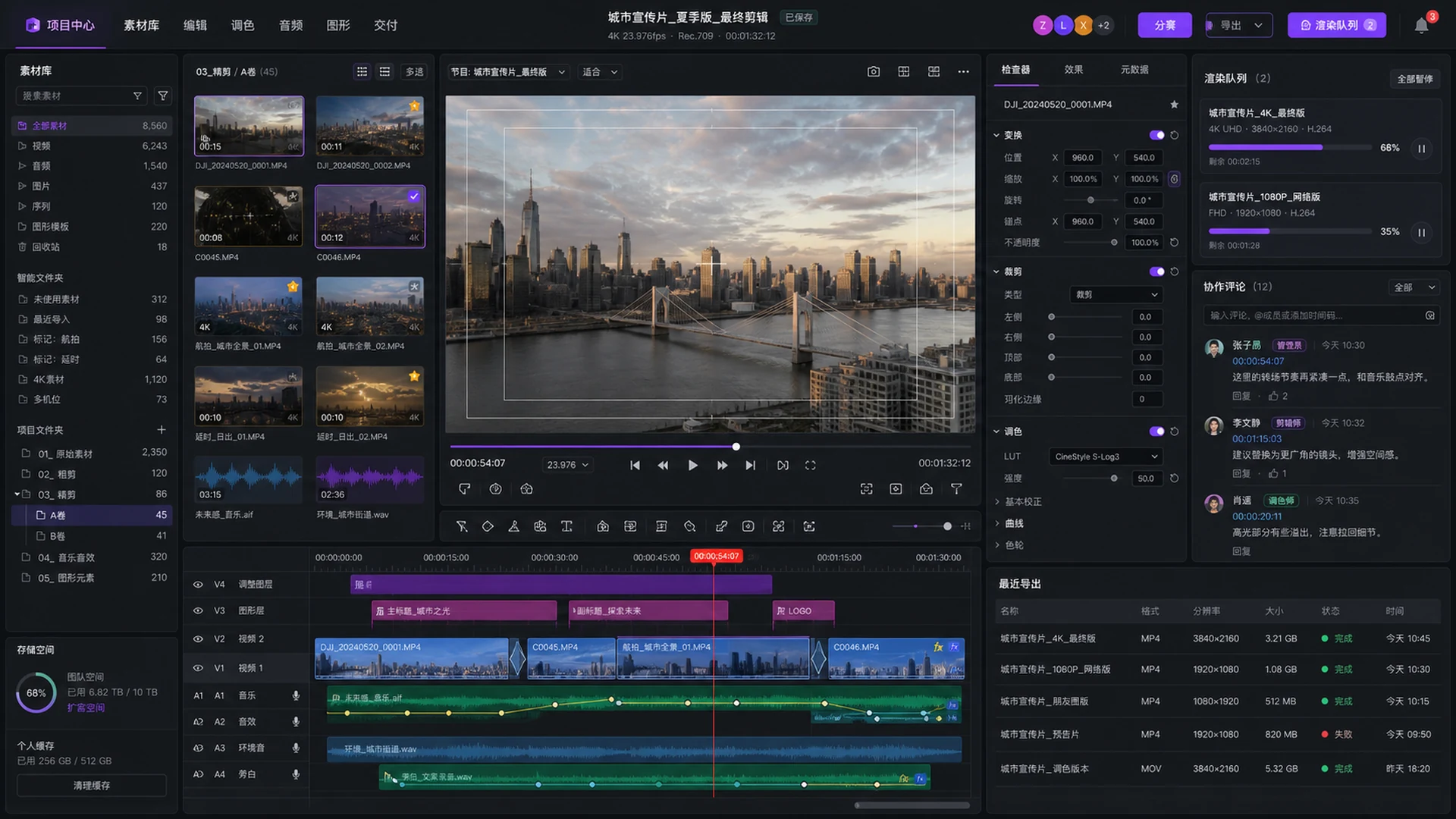Image resolution: width=1456 pixels, height=819 pixels.
Task: Enter fullscreen preview mode
Action: [x=810, y=465]
